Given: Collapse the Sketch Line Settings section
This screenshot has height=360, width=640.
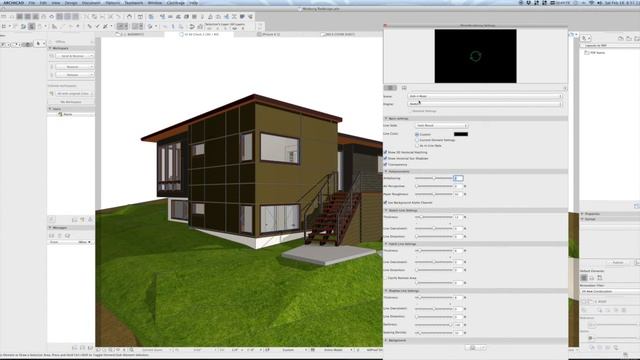Looking at the screenshot, I should (386, 211).
